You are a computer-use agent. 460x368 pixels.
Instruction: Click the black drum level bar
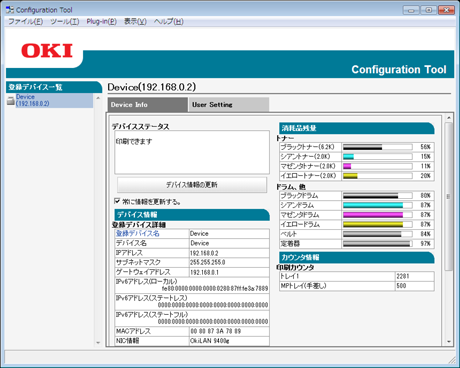pos(378,196)
